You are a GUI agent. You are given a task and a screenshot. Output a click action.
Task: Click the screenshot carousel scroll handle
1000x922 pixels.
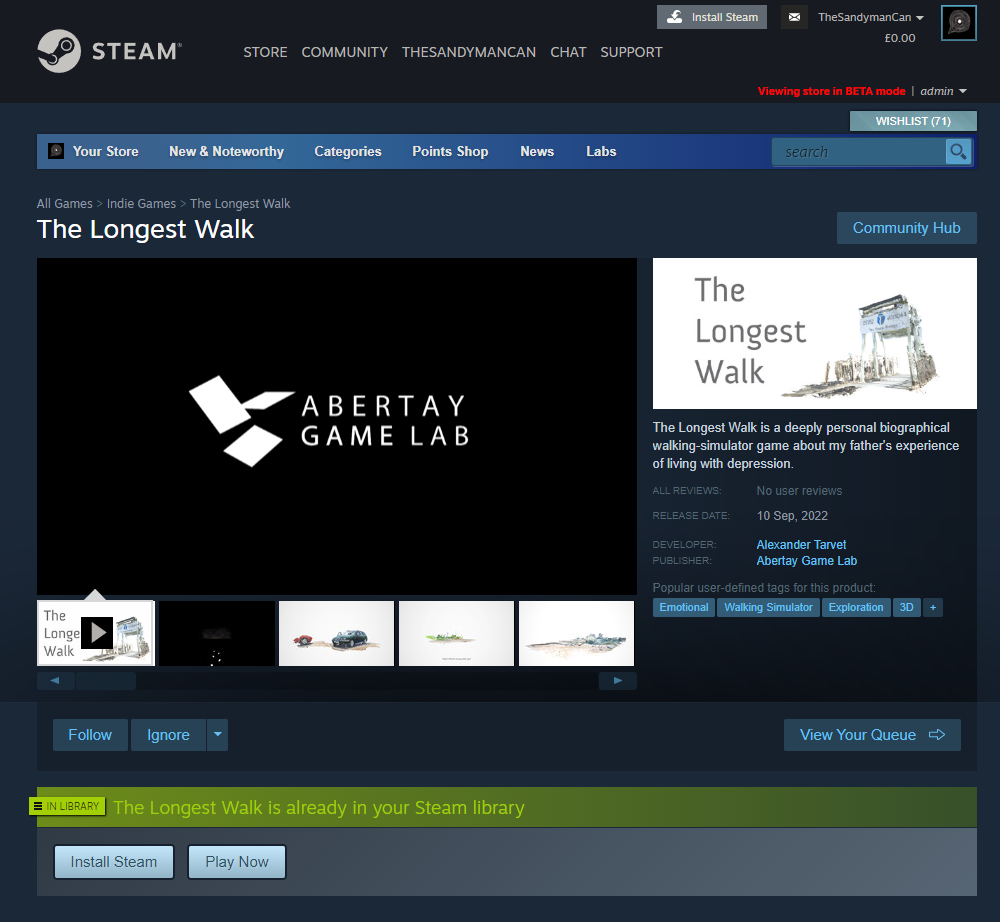(x=105, y=680)
